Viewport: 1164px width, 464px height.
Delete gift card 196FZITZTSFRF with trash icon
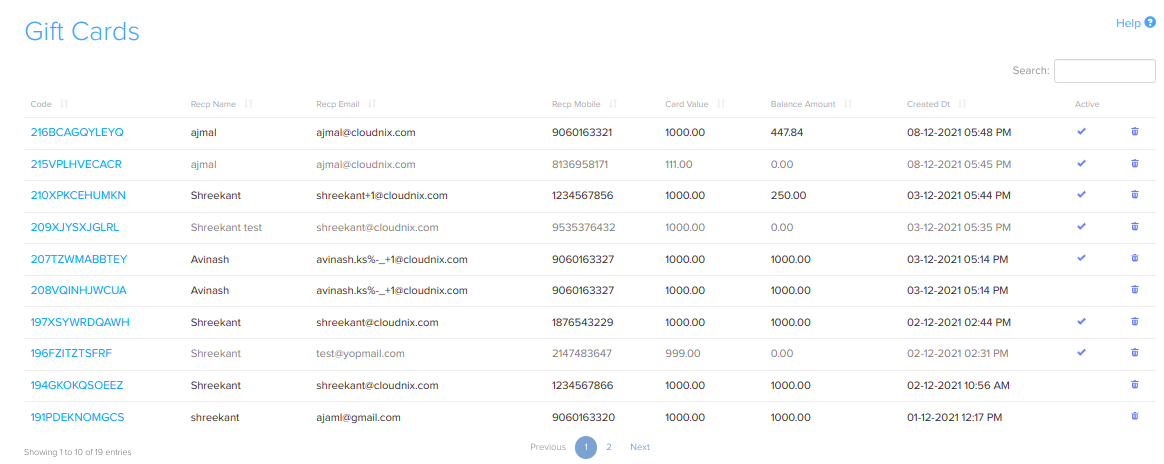1134,352
